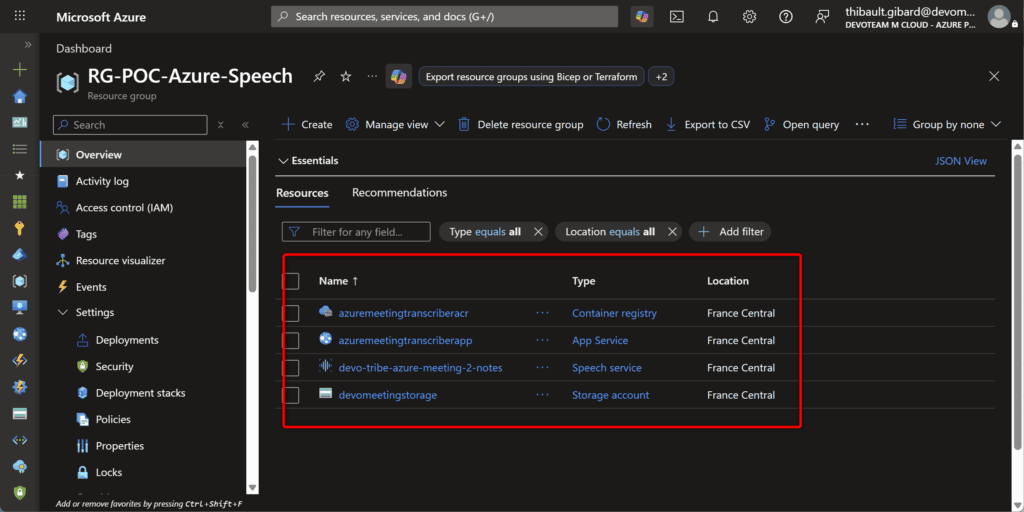Check the devo-tribe-azure-meeting-2-notes row checkbox
The image size is (1024, 512).
coord(291,368)
